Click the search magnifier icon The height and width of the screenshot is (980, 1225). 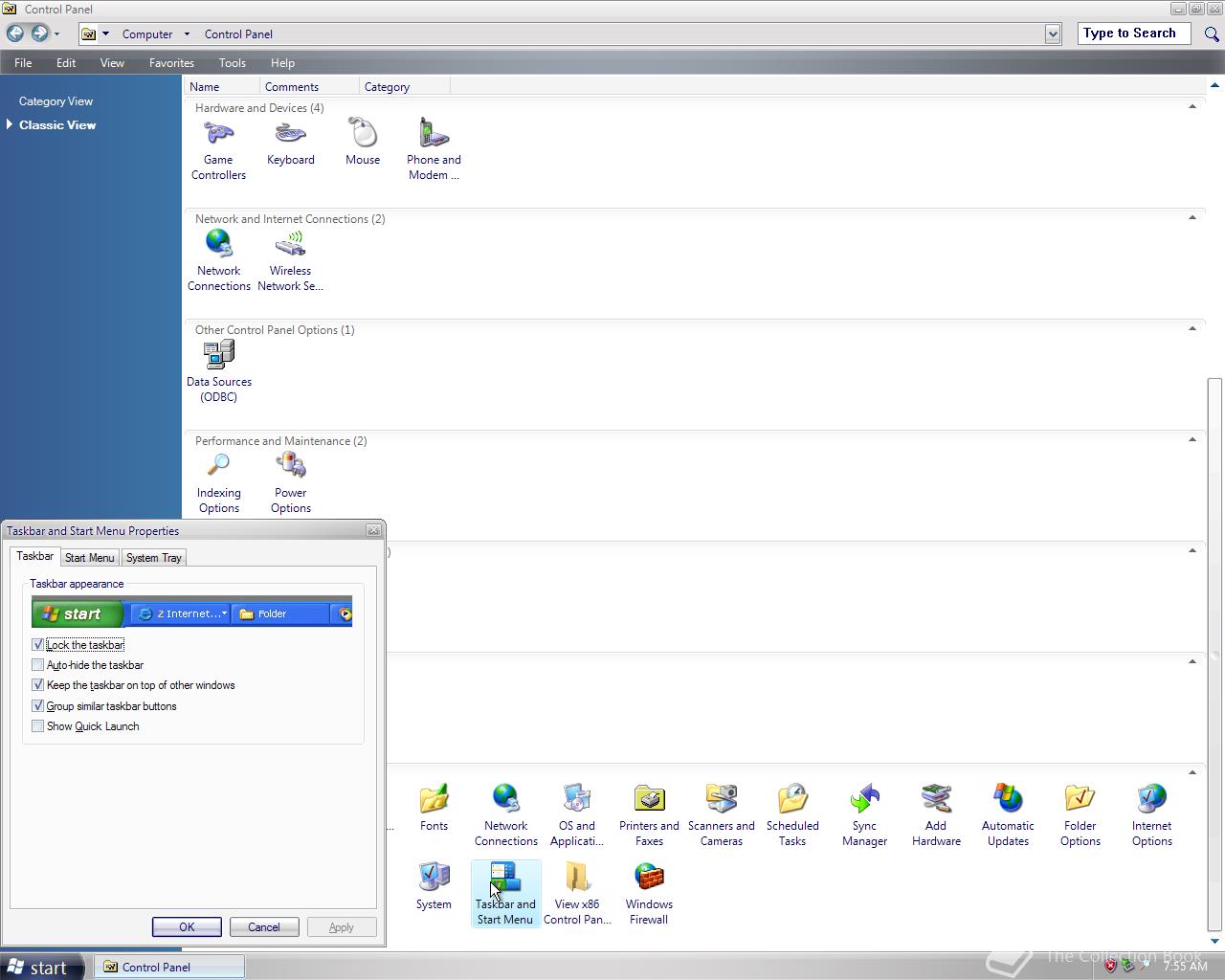coord(1212,33)
